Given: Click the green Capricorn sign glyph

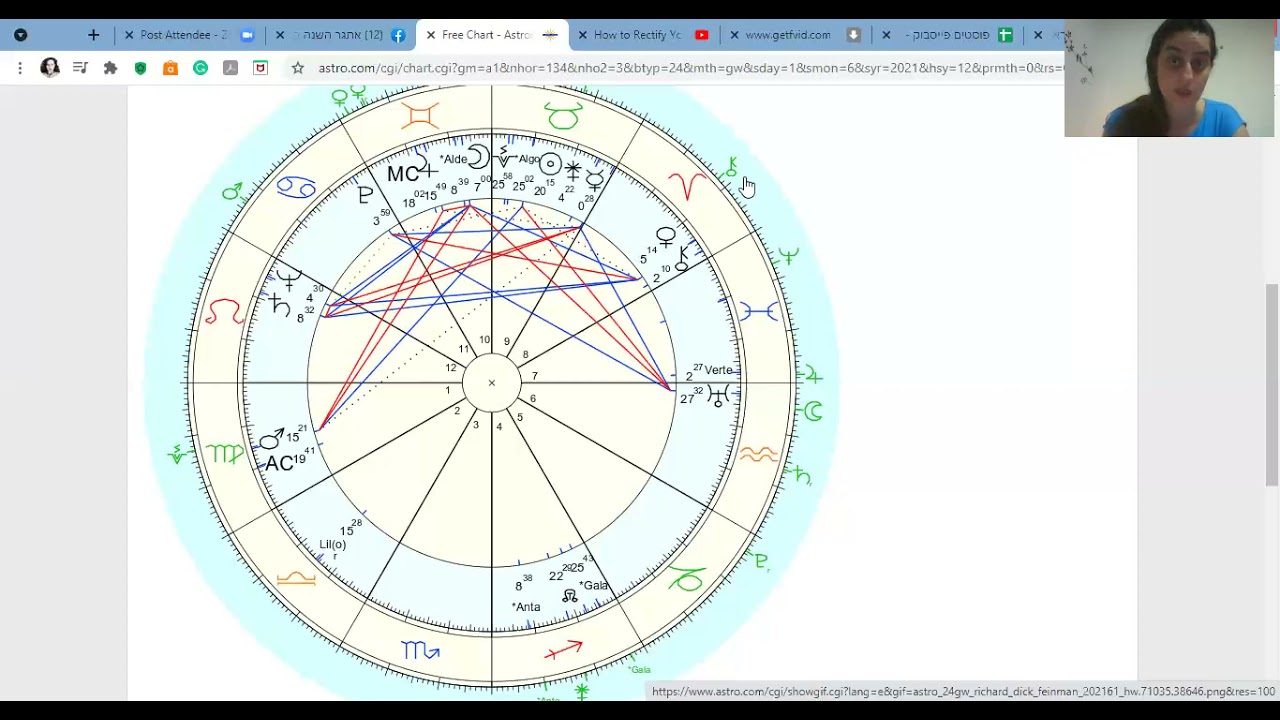Looking at the screenshot, I should 686,579.
